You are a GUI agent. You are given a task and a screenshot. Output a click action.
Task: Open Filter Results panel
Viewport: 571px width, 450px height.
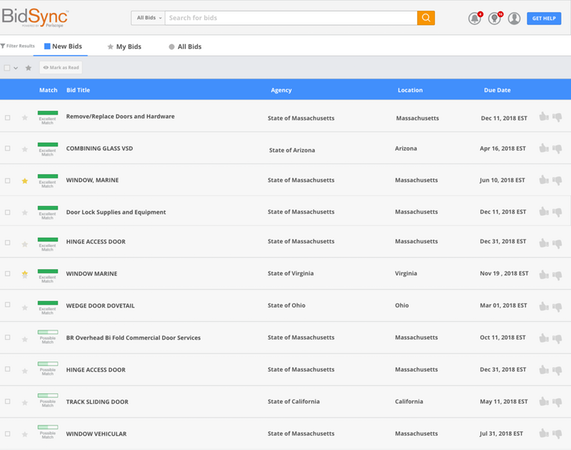point(17,46)
